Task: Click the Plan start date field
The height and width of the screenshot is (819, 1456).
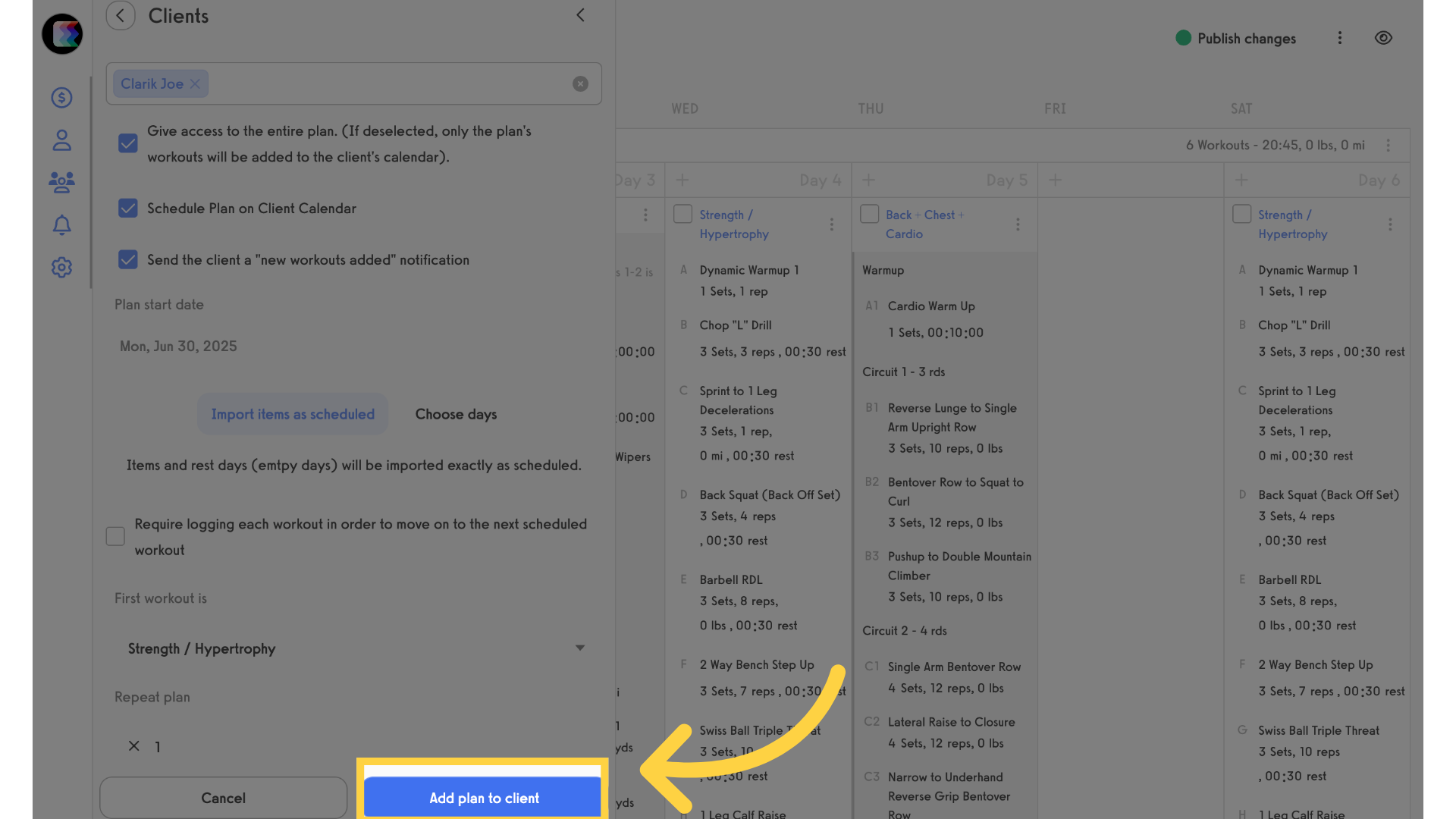Action: pyautogui.click(x=353, y=346)
